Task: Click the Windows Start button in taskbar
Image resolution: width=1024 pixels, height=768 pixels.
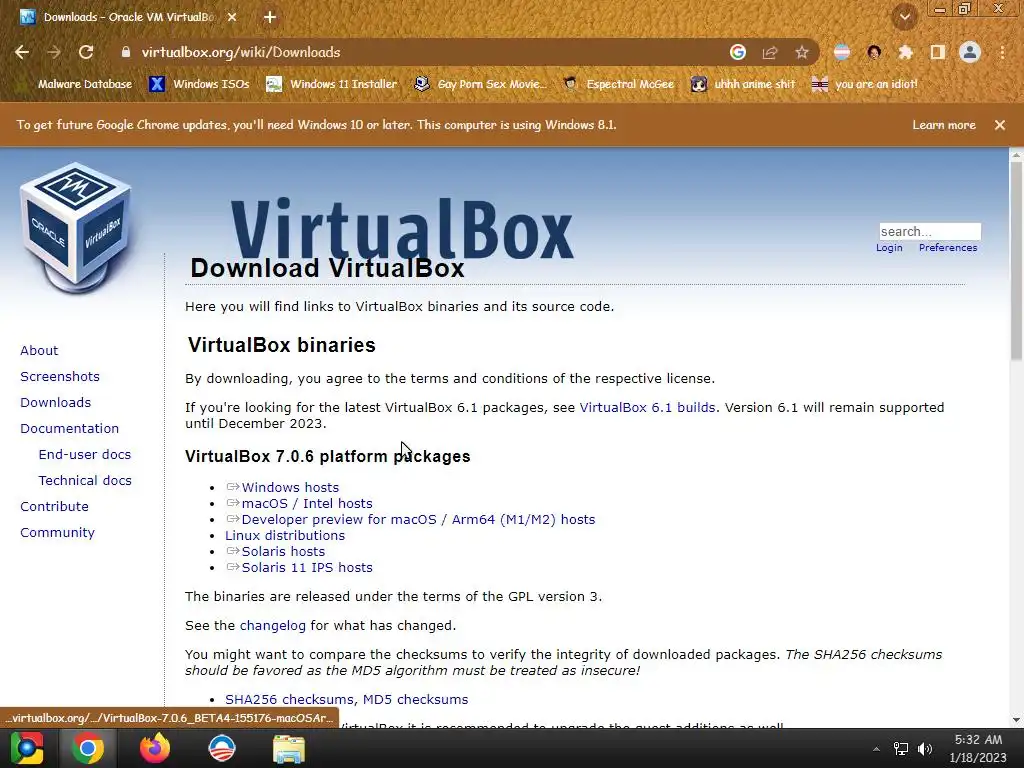Action: (x=27, y=748)
